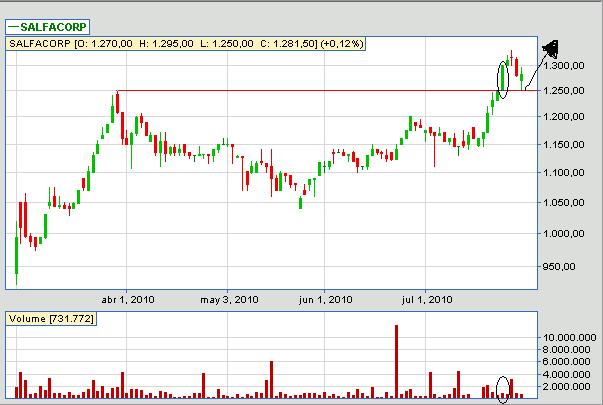This screenshot has height=405, width=603.
Task: Click the 1.050,00 price axis label
Action: pyautogui.click(x=563, y=202)
